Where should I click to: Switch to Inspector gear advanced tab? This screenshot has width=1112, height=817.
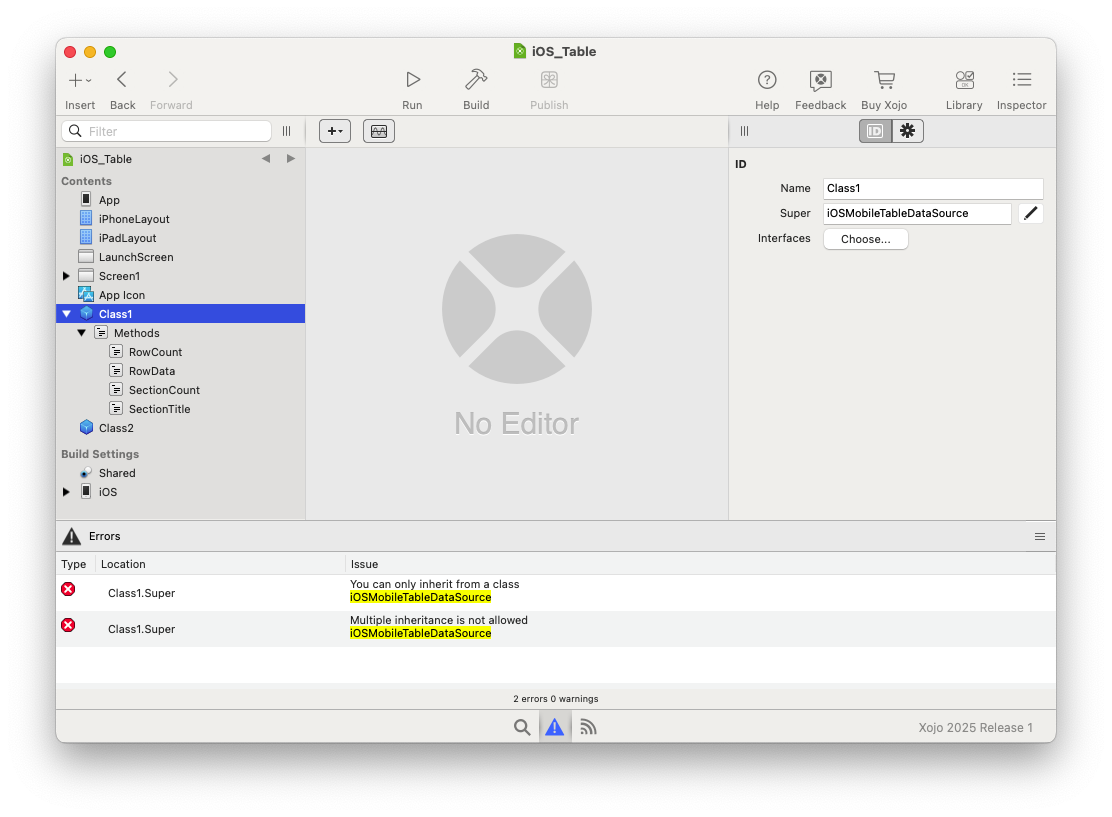(x=908, y=131)
